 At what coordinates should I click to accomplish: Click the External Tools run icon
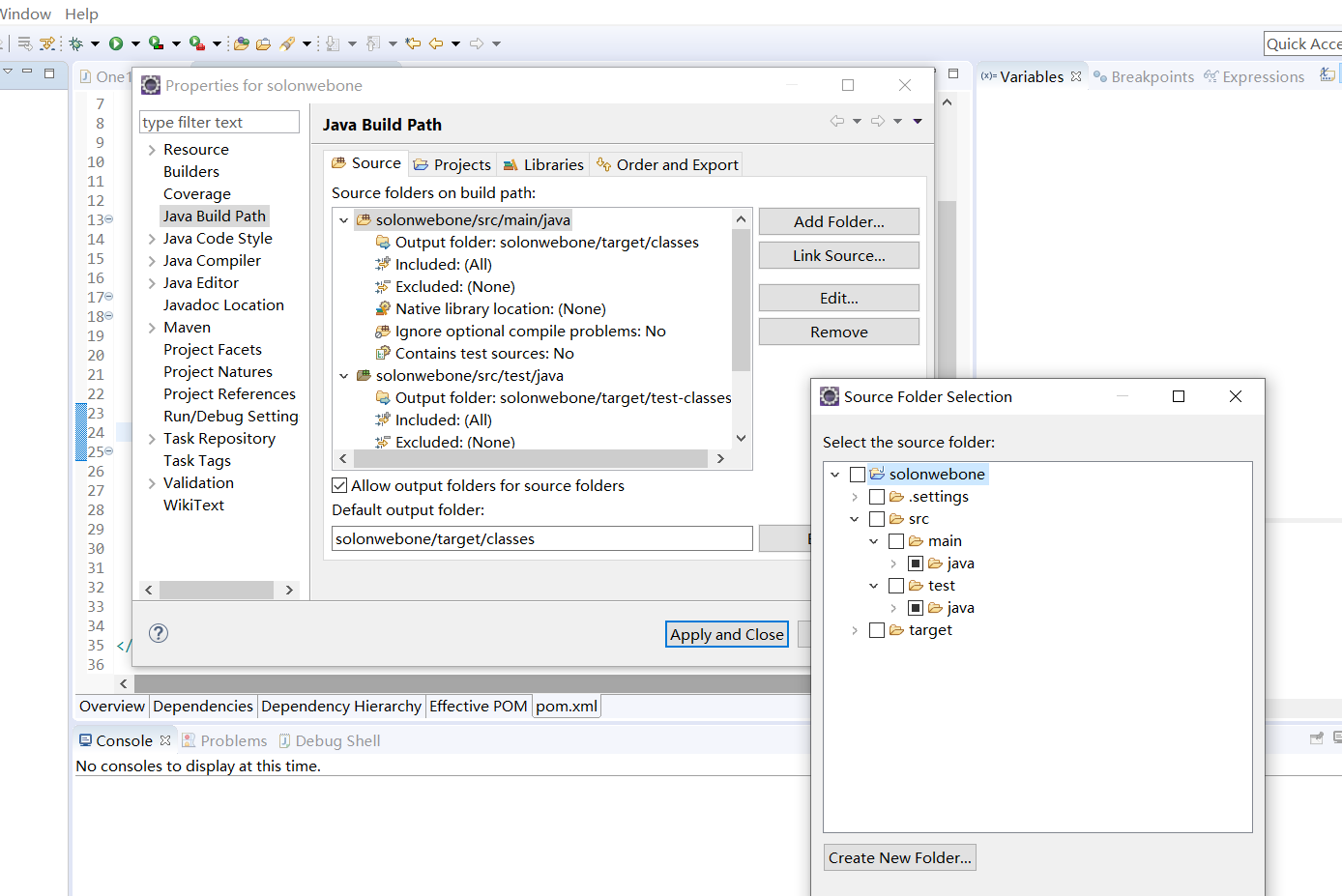coord(196,43)
